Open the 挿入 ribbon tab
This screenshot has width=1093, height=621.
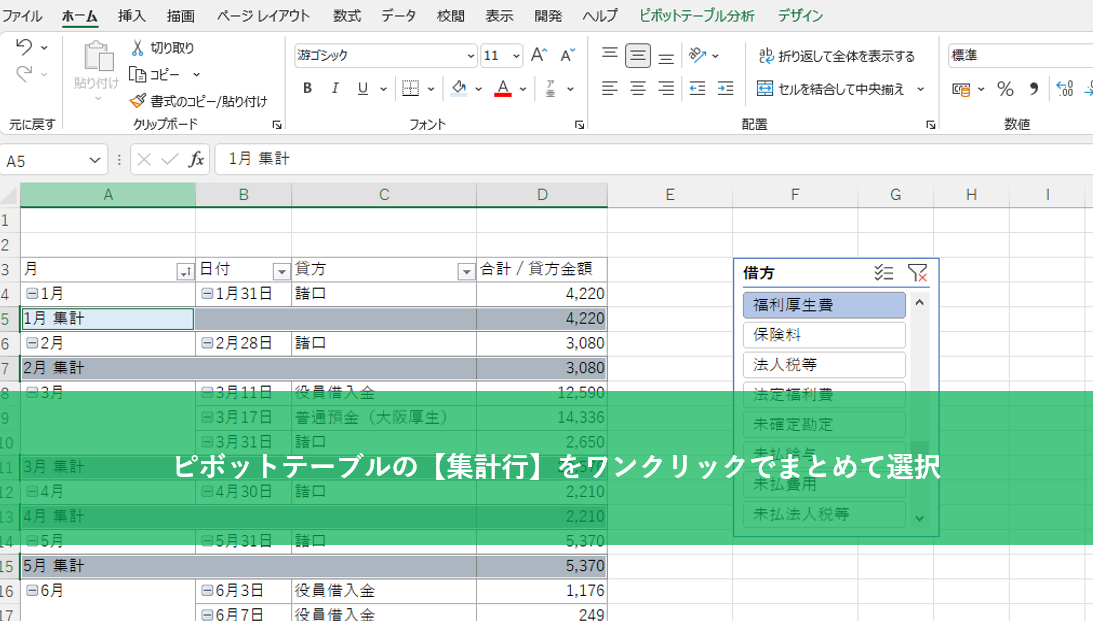[131, 16]
